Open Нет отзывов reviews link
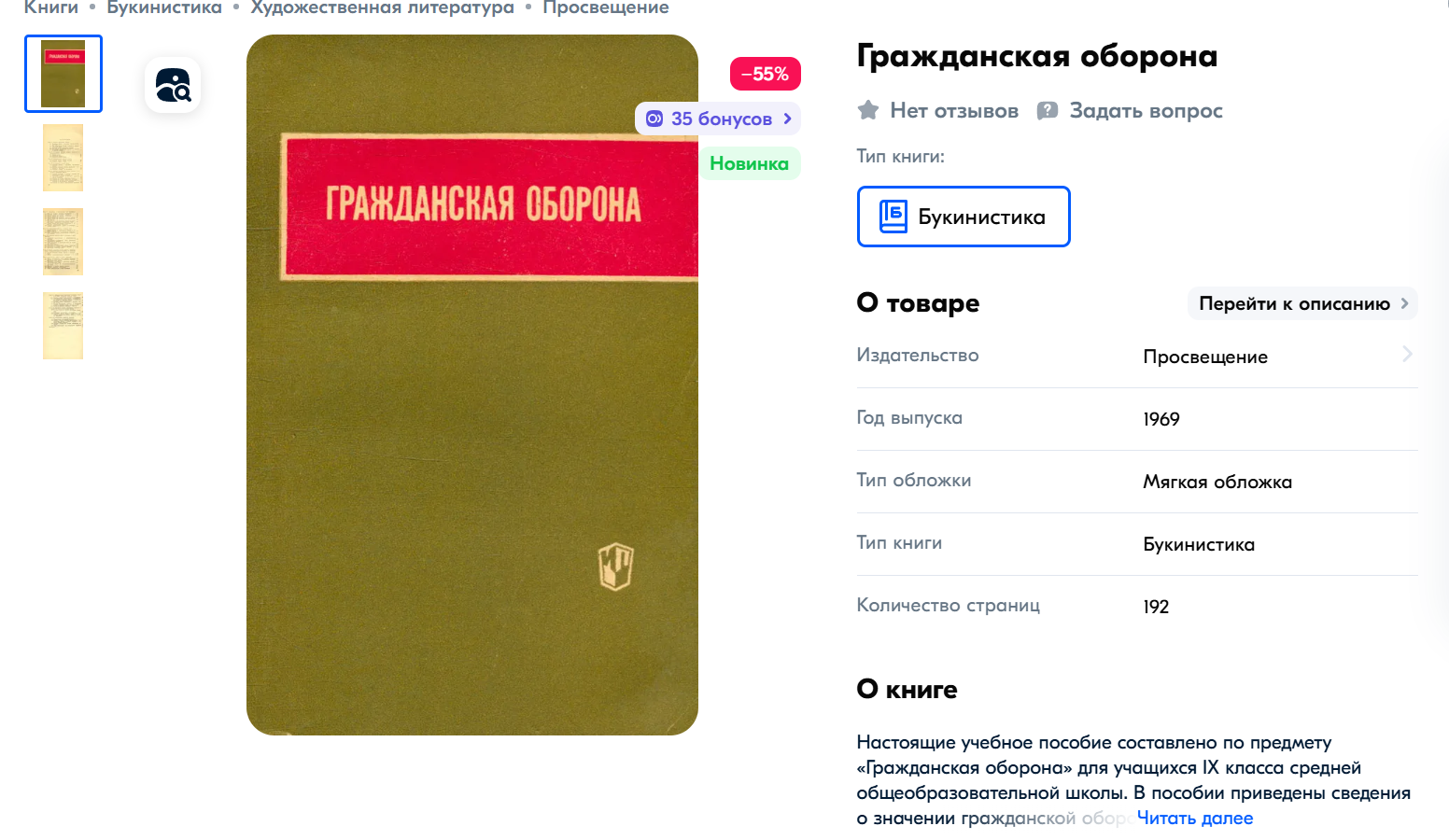This screenshot has height=840, width=1449. click(x=954, y=110)
